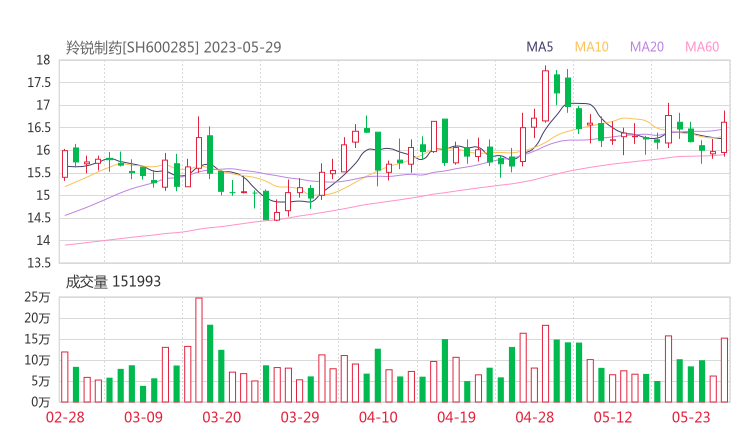The height and width of the screenshot is (440, 740).
Task: Click the tallest volume bar near 25万
Action: click(x=199, y=350)
